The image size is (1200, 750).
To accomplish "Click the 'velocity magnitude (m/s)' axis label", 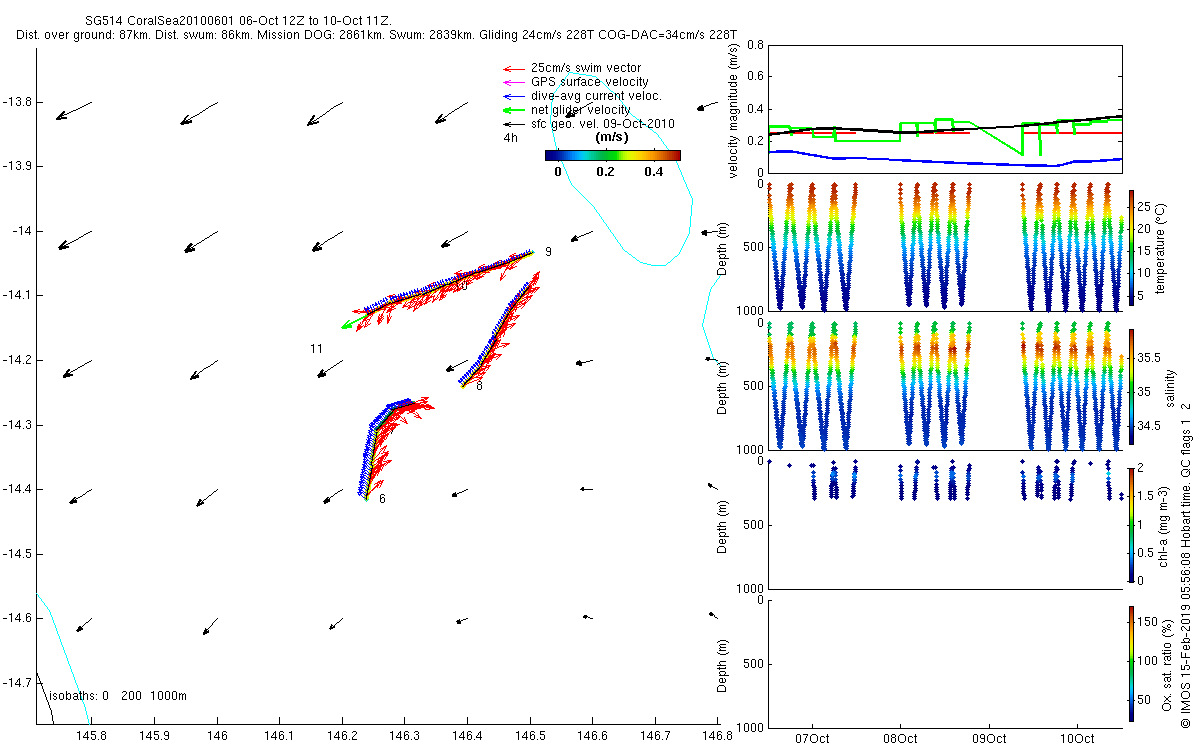I will tap(734, 109).
